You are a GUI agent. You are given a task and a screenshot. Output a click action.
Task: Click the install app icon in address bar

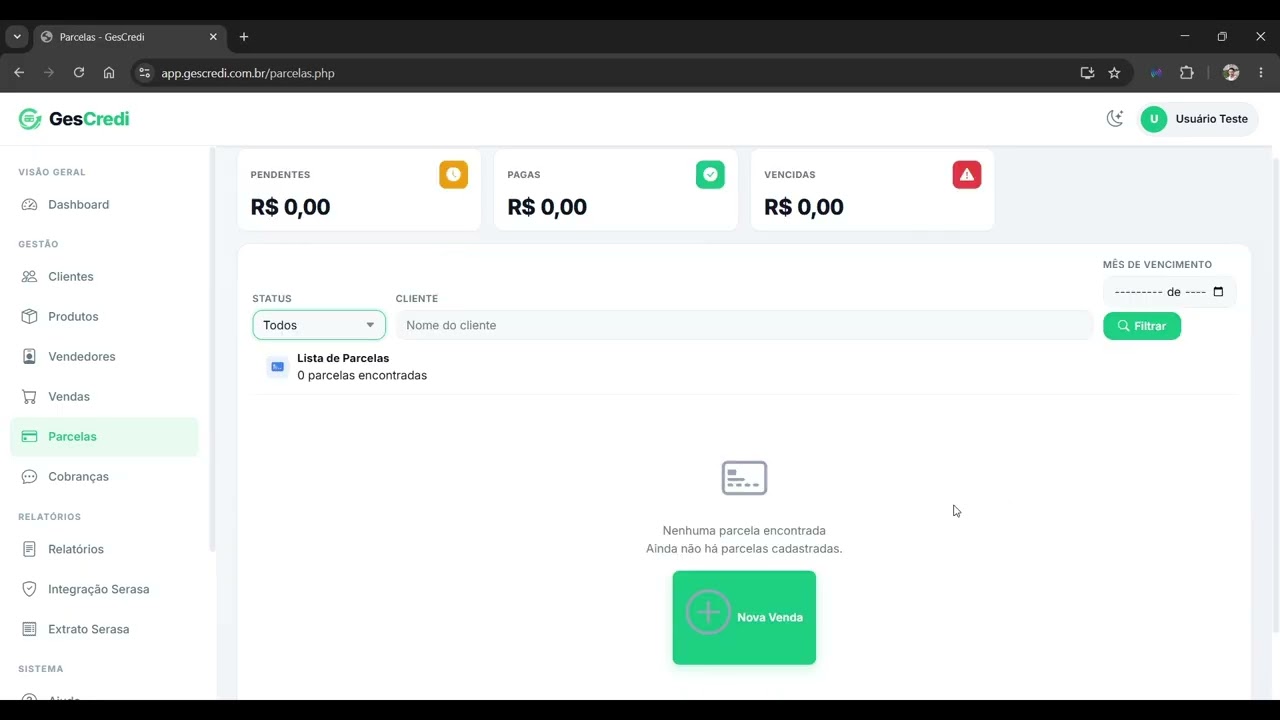coord(1087,73)
